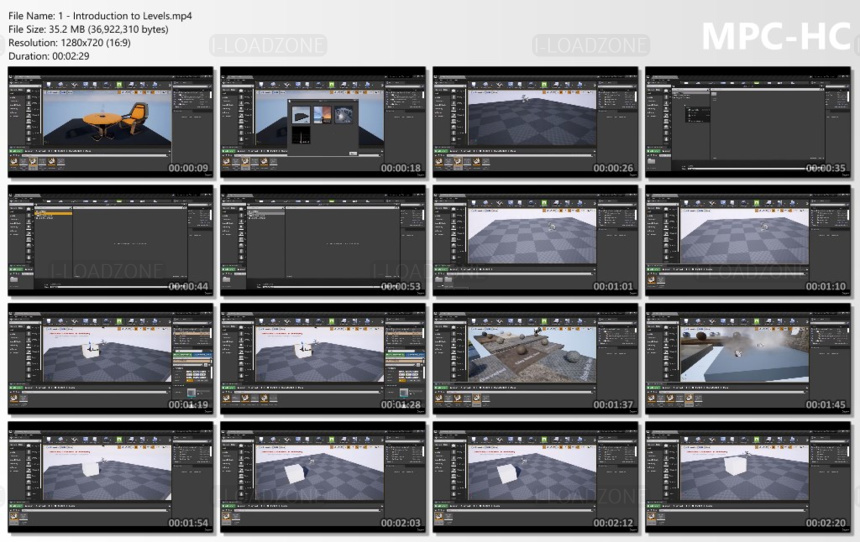
Task: Pick the dark frame stamped 00:00:35
Action: 748,122
